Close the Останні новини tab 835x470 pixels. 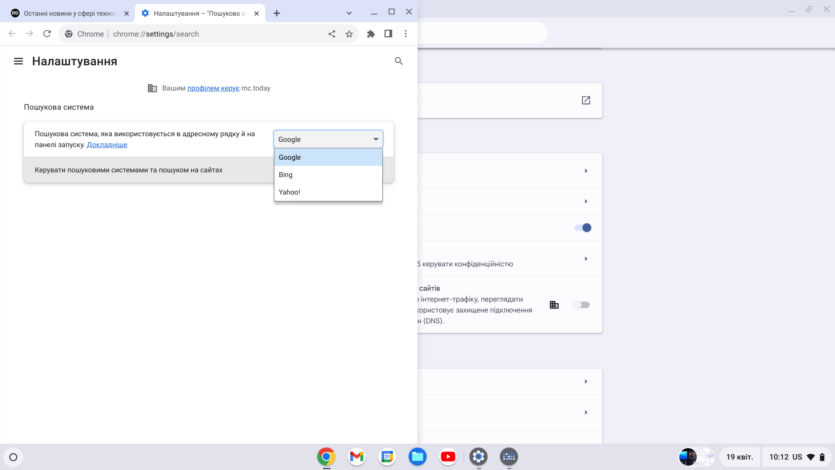tap(126, 13)
